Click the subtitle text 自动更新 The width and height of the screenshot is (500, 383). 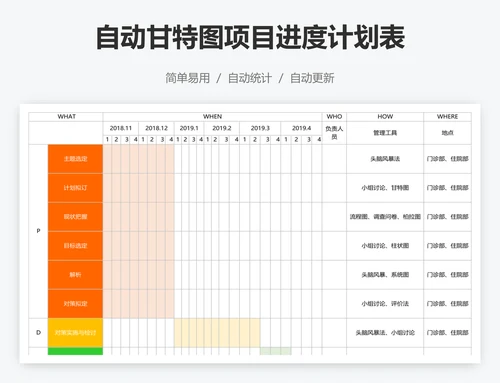point(312,78)
